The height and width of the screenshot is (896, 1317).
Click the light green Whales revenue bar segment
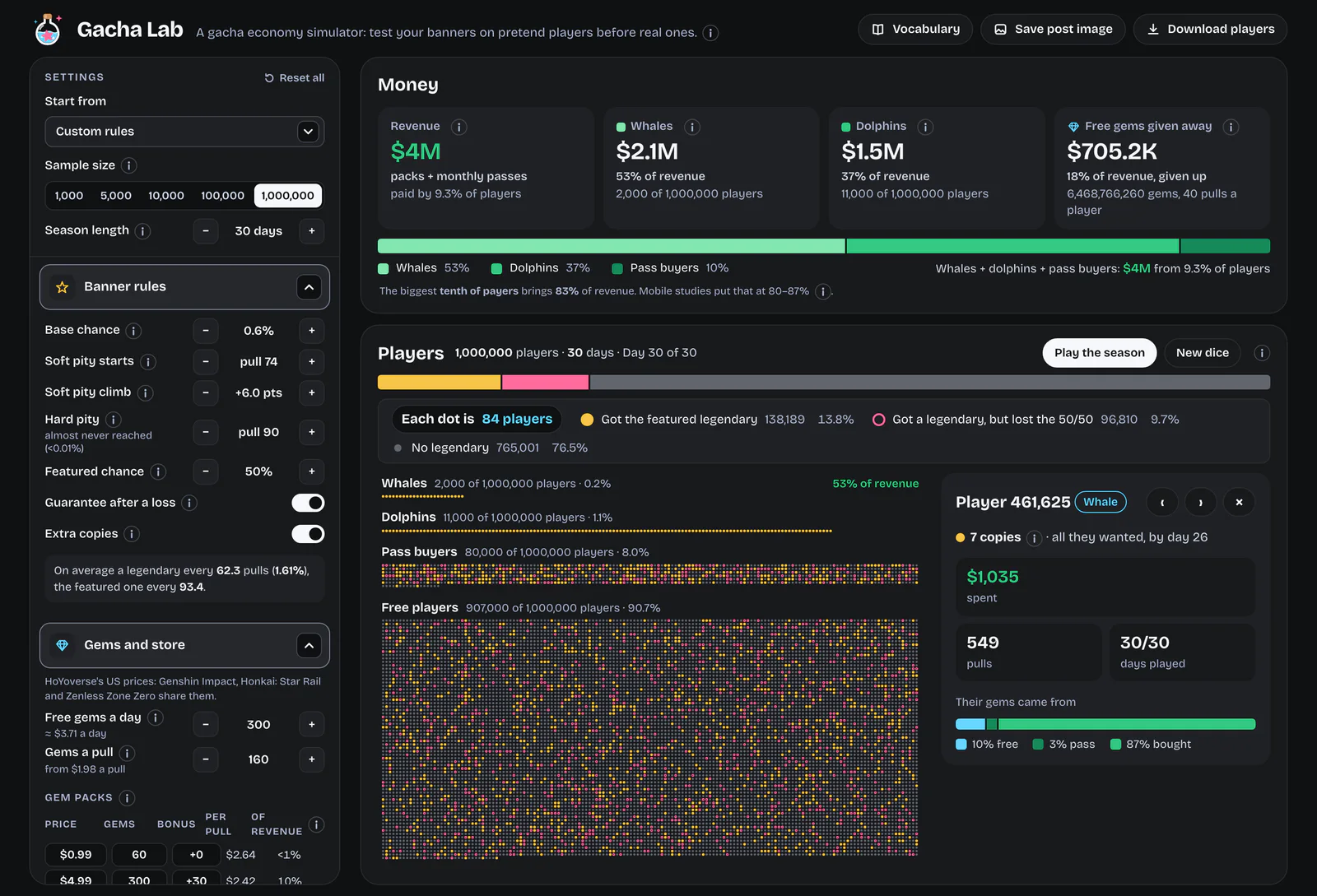pyautogui.click(x=611, y=246)
